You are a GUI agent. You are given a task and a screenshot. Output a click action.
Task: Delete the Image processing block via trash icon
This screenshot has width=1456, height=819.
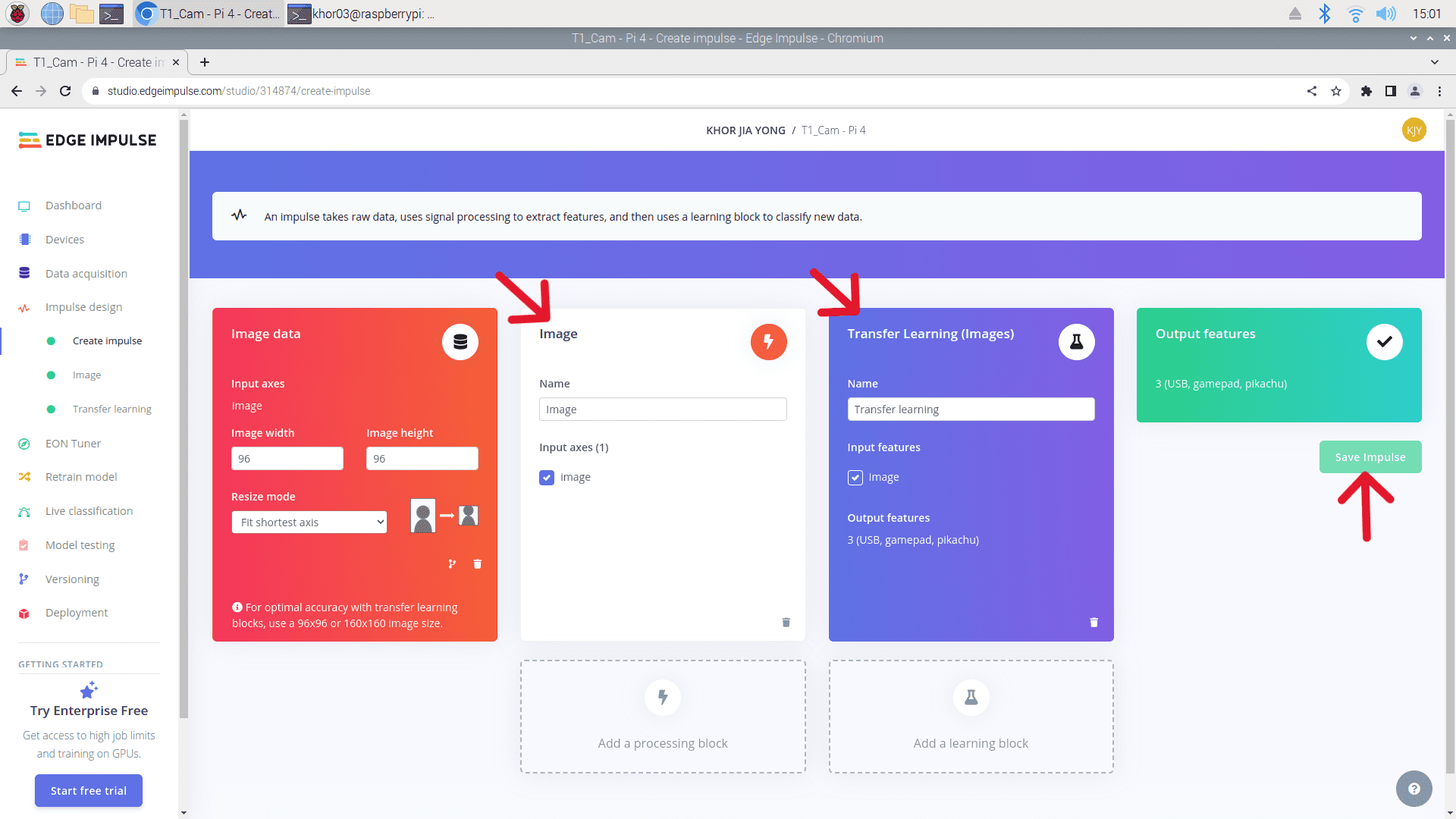click(x=786, y=623)
